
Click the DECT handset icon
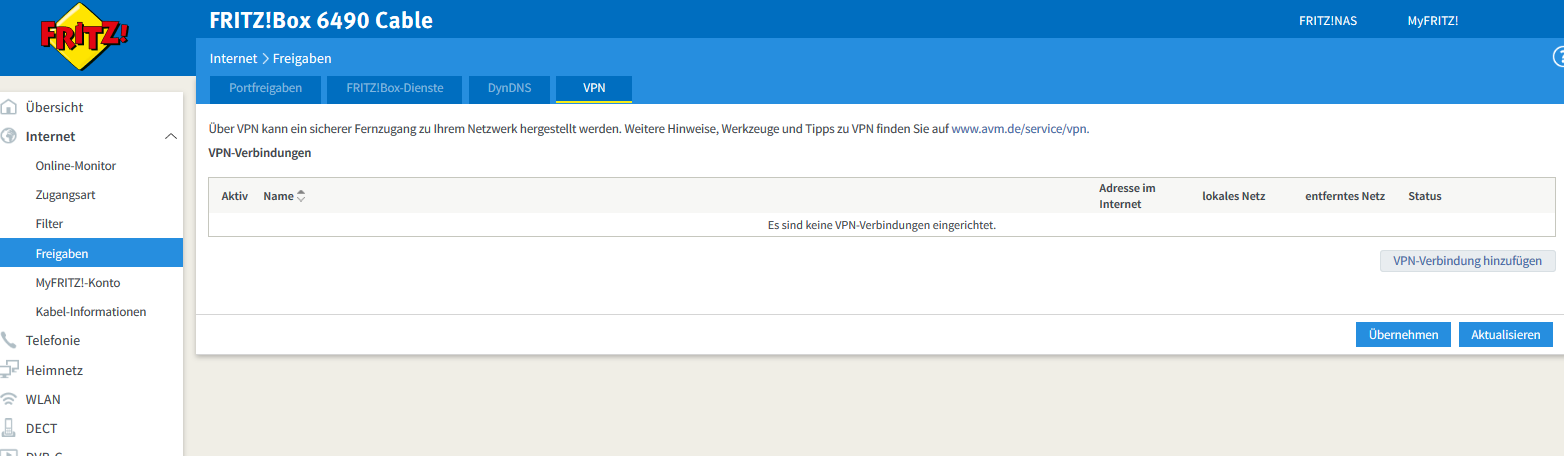(10, 428)
